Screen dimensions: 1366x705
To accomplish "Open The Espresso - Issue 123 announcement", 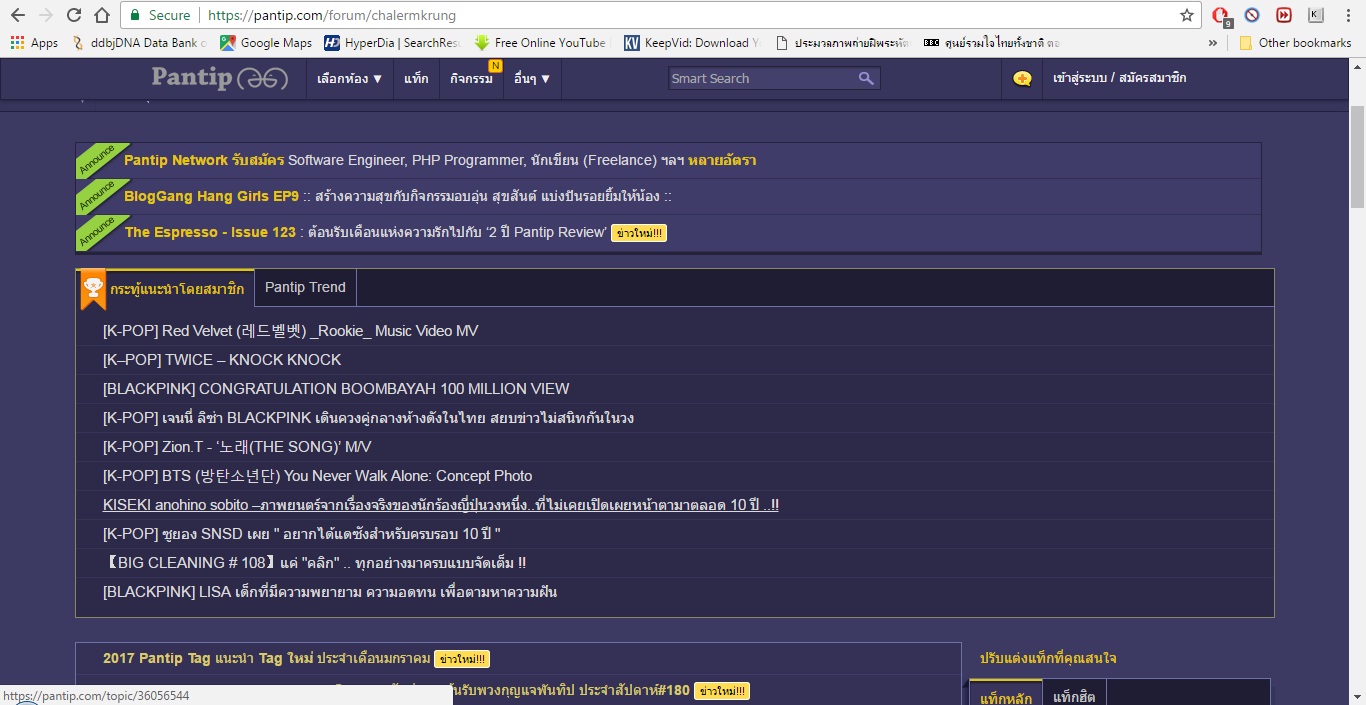I will coord(365,232).
